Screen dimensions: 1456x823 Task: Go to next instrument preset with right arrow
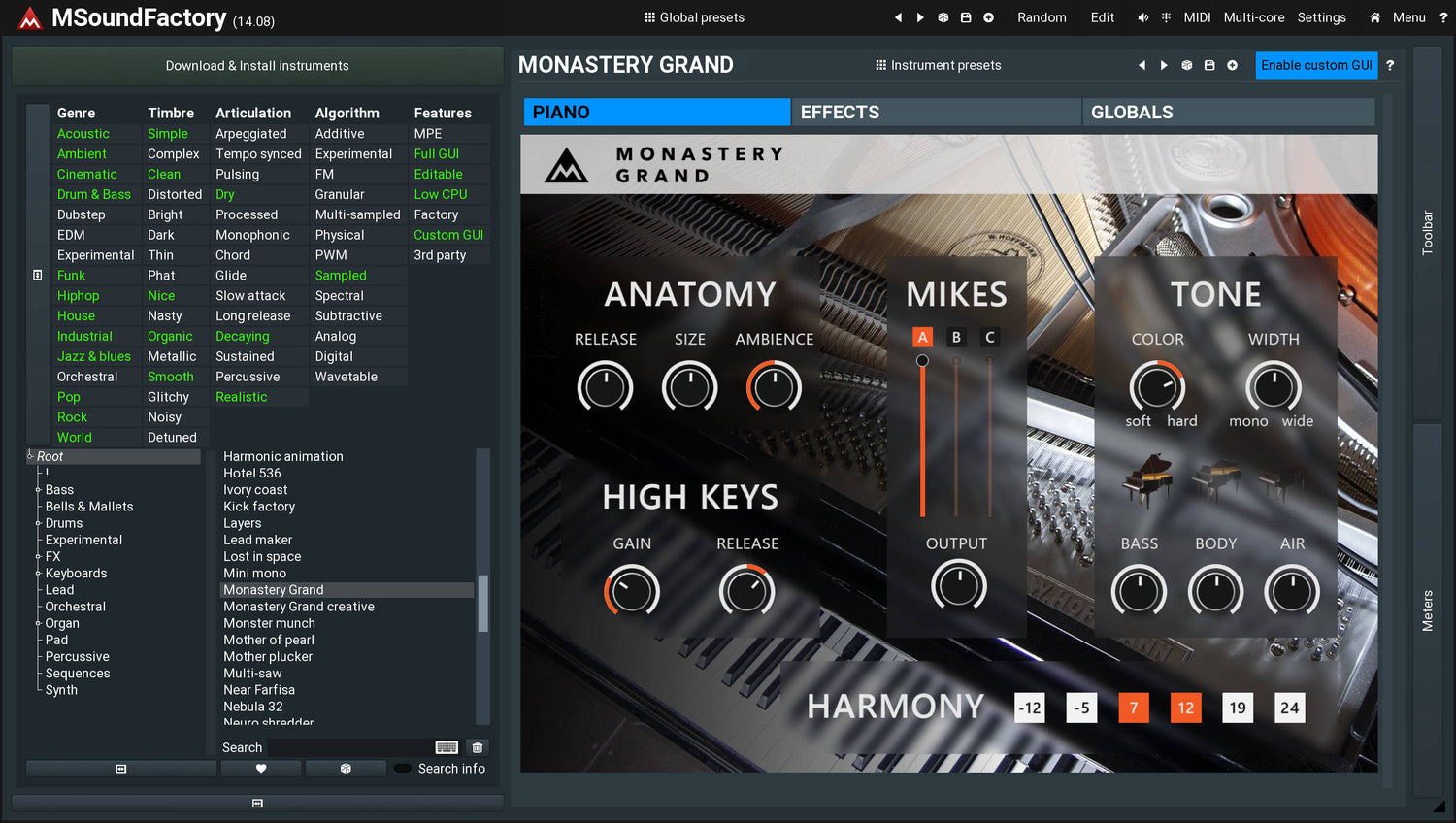1164,65
